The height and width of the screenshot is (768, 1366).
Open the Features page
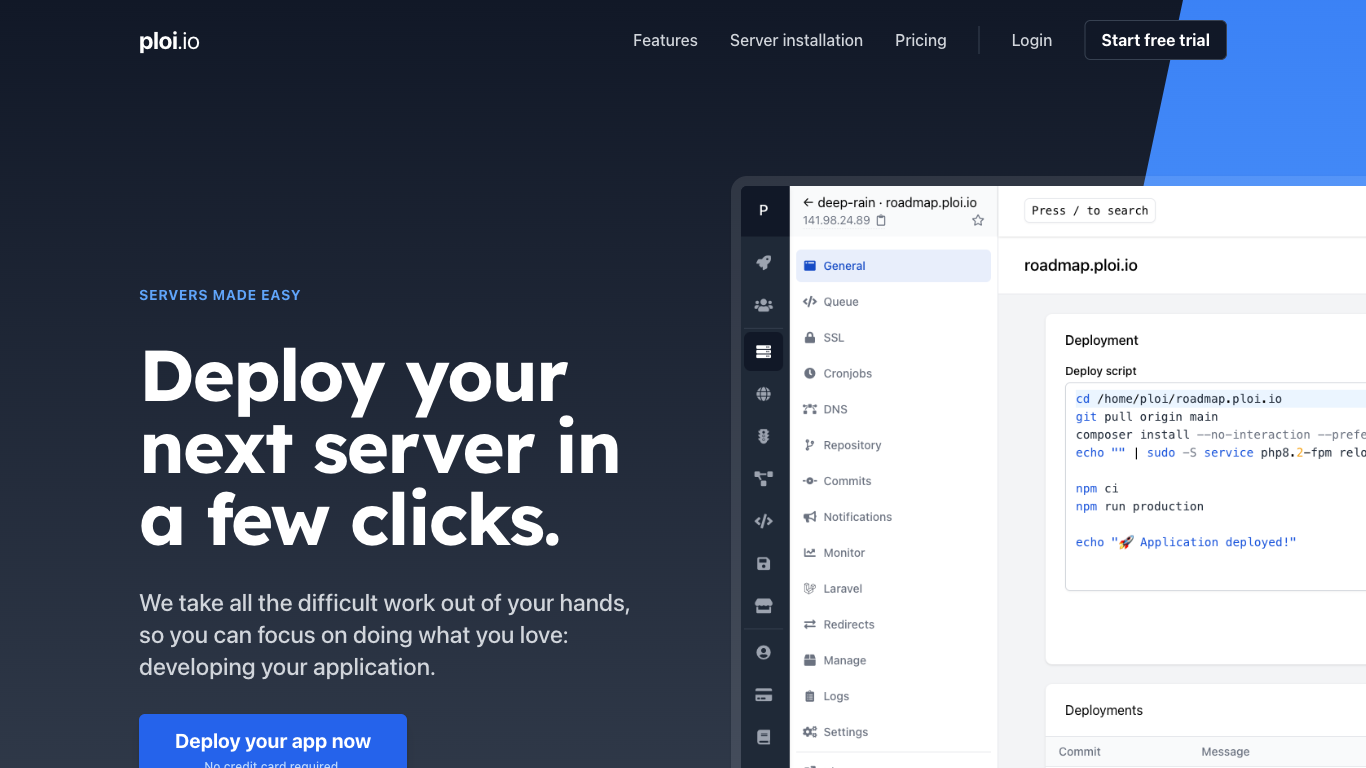coord(665,40)
